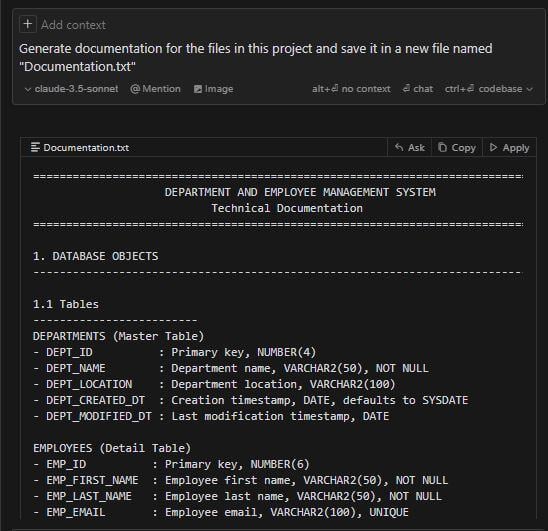The image size is (548, 531).
Task: Click the chat submit button
Action: 418,89
